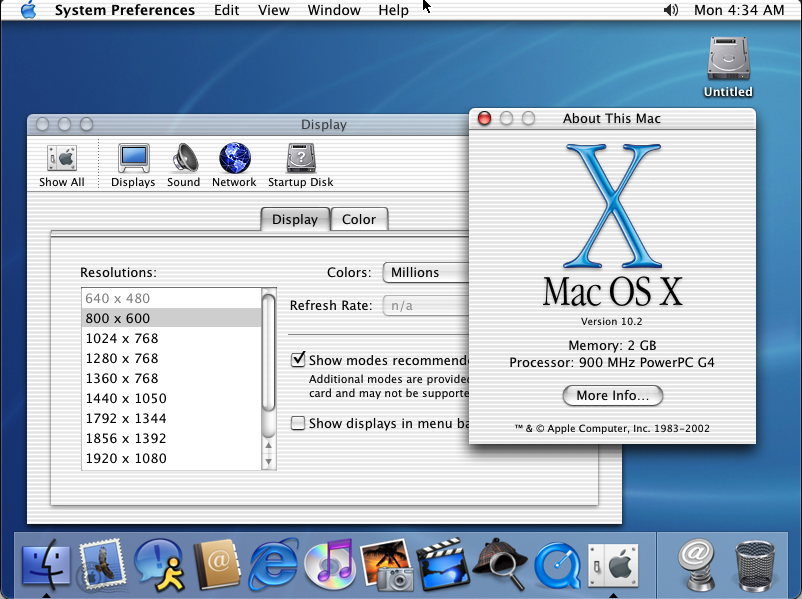Click the menu bar clock Mon 4:34 AM
The width and height of the screenshot is (802, 599).
[x=739, y=10]
